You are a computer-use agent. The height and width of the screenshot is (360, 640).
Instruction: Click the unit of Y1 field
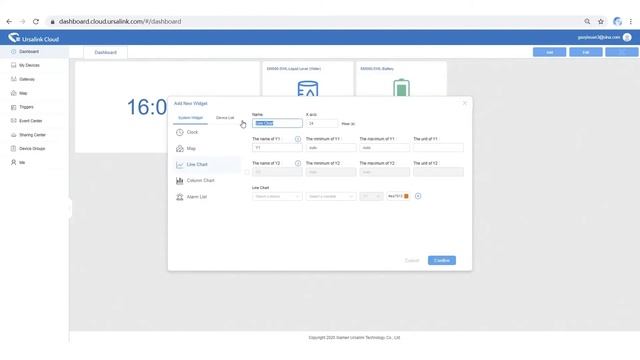click(438, 148)
